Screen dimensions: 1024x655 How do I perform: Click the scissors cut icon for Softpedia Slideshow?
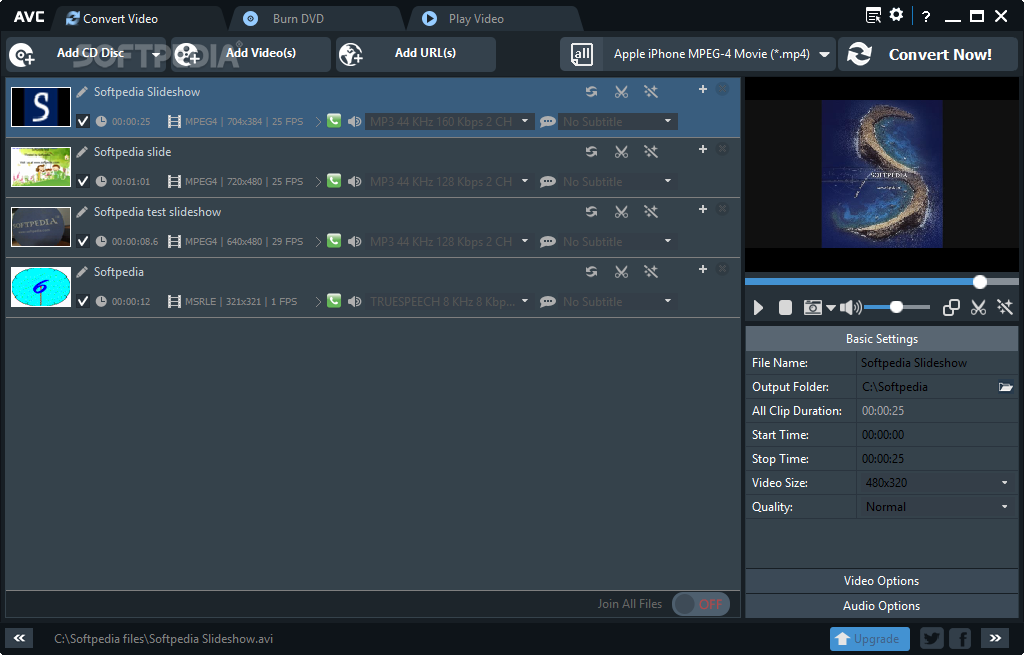click(621, 92)
